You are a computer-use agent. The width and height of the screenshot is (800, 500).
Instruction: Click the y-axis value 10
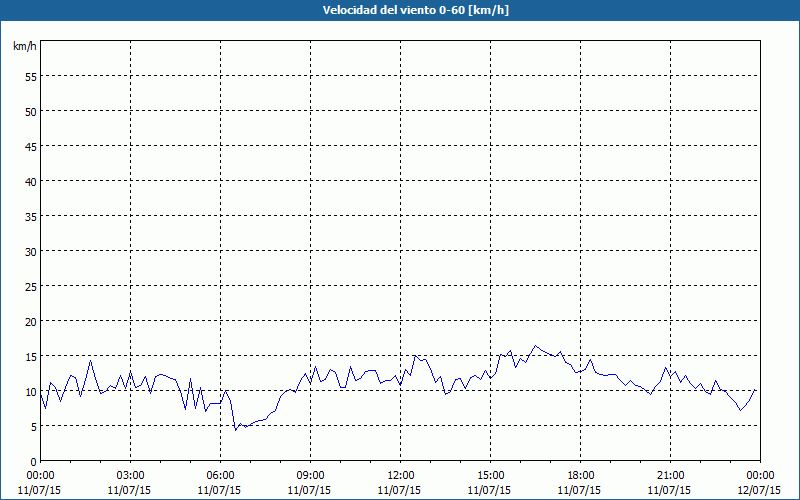click(x=31, y=391)
